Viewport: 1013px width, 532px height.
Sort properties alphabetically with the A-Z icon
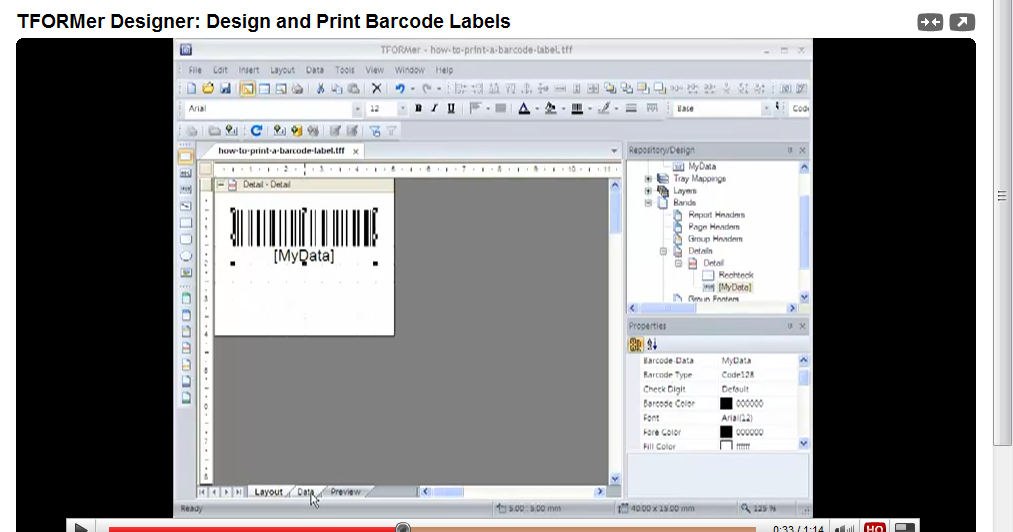[652, 345]
